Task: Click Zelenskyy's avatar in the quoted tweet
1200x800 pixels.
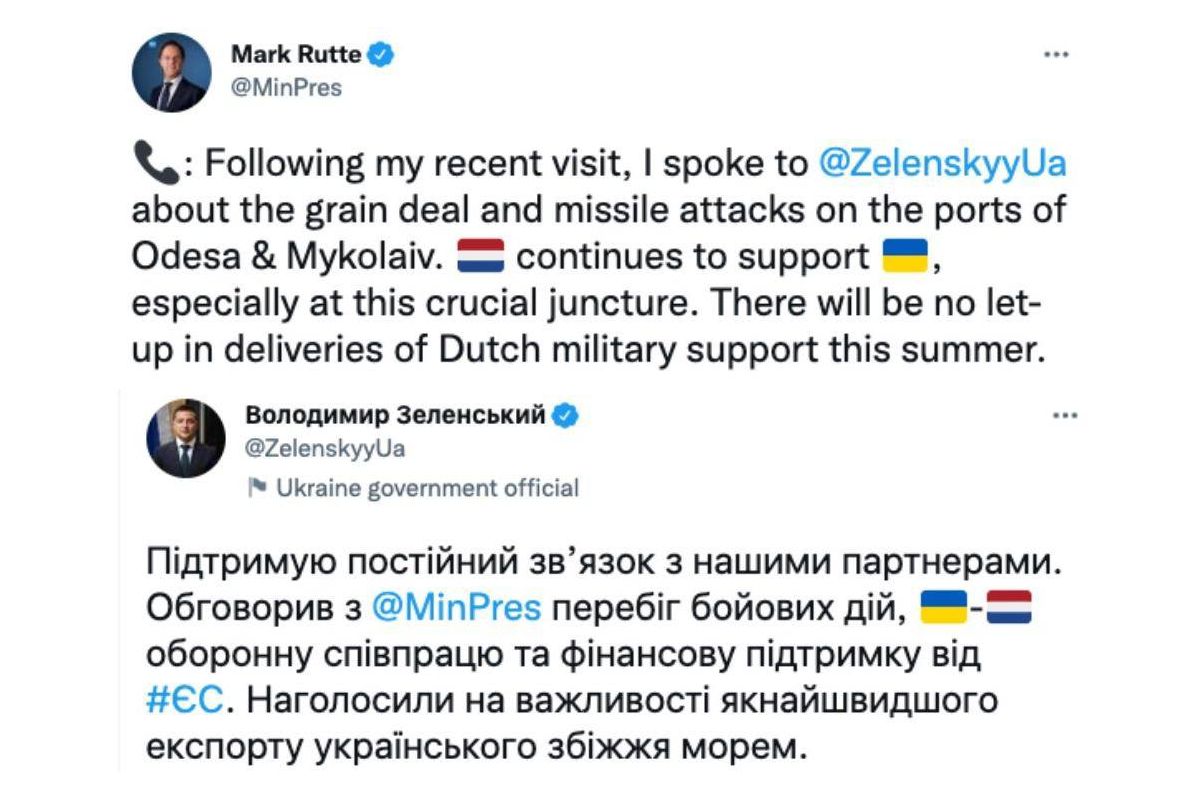Action: tap(187, 438)
